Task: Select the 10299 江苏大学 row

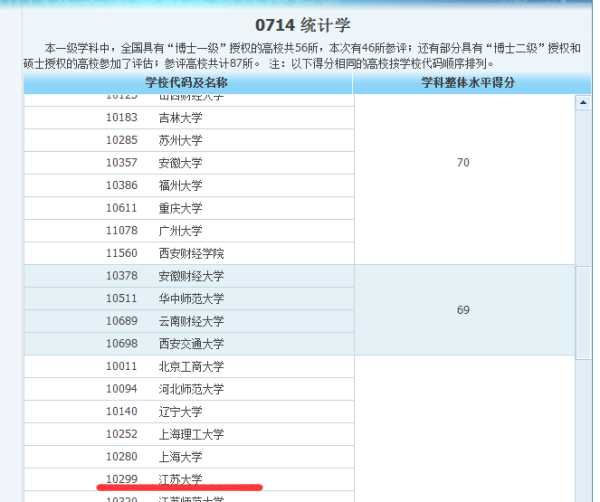Action: tap(189, 479)
